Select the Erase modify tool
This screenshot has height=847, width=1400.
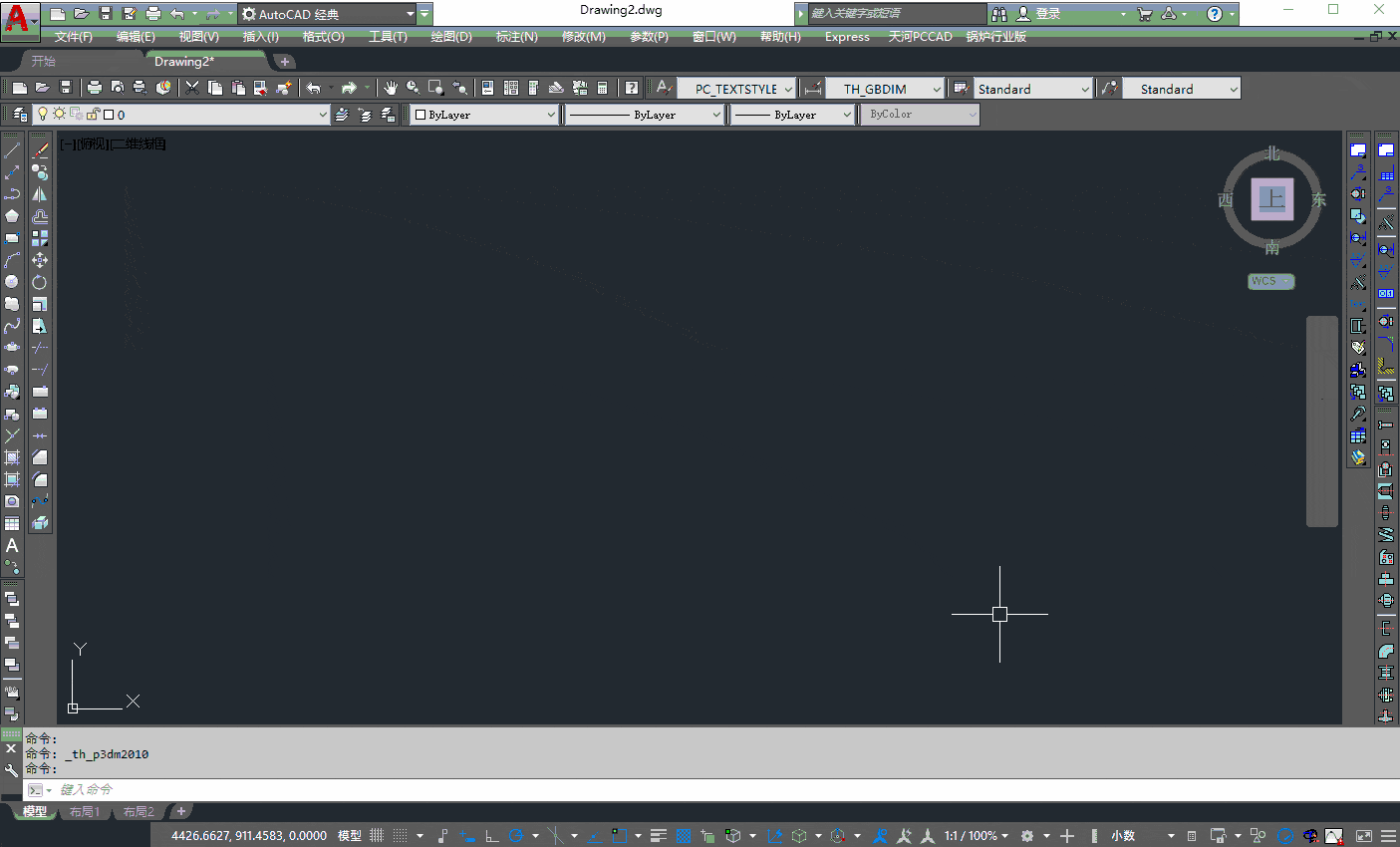tap(40, 150)
